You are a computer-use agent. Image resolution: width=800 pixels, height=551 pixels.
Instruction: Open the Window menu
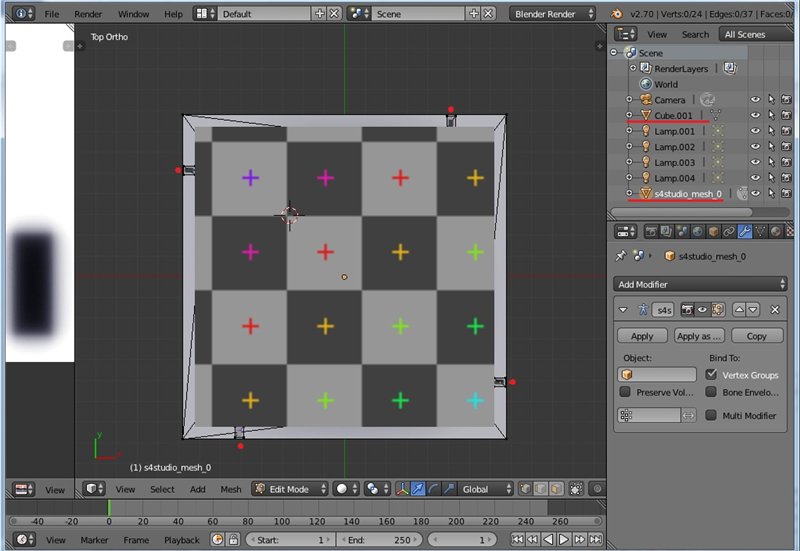[134, 14]
